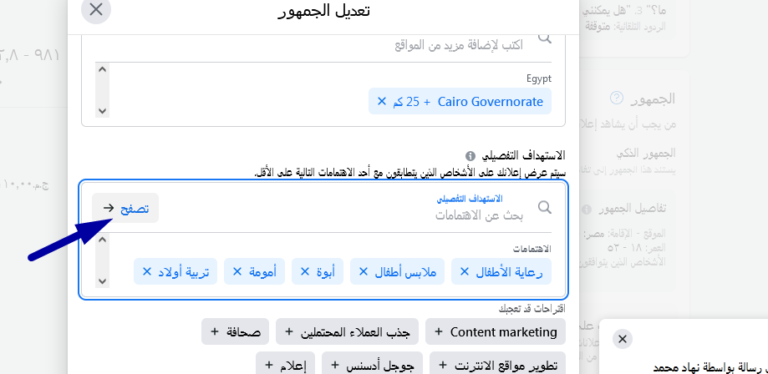This screenshot has width=768, height=374.
Task: Add the جوجل أدسنس suggestion
Action: tap(372, 365)
